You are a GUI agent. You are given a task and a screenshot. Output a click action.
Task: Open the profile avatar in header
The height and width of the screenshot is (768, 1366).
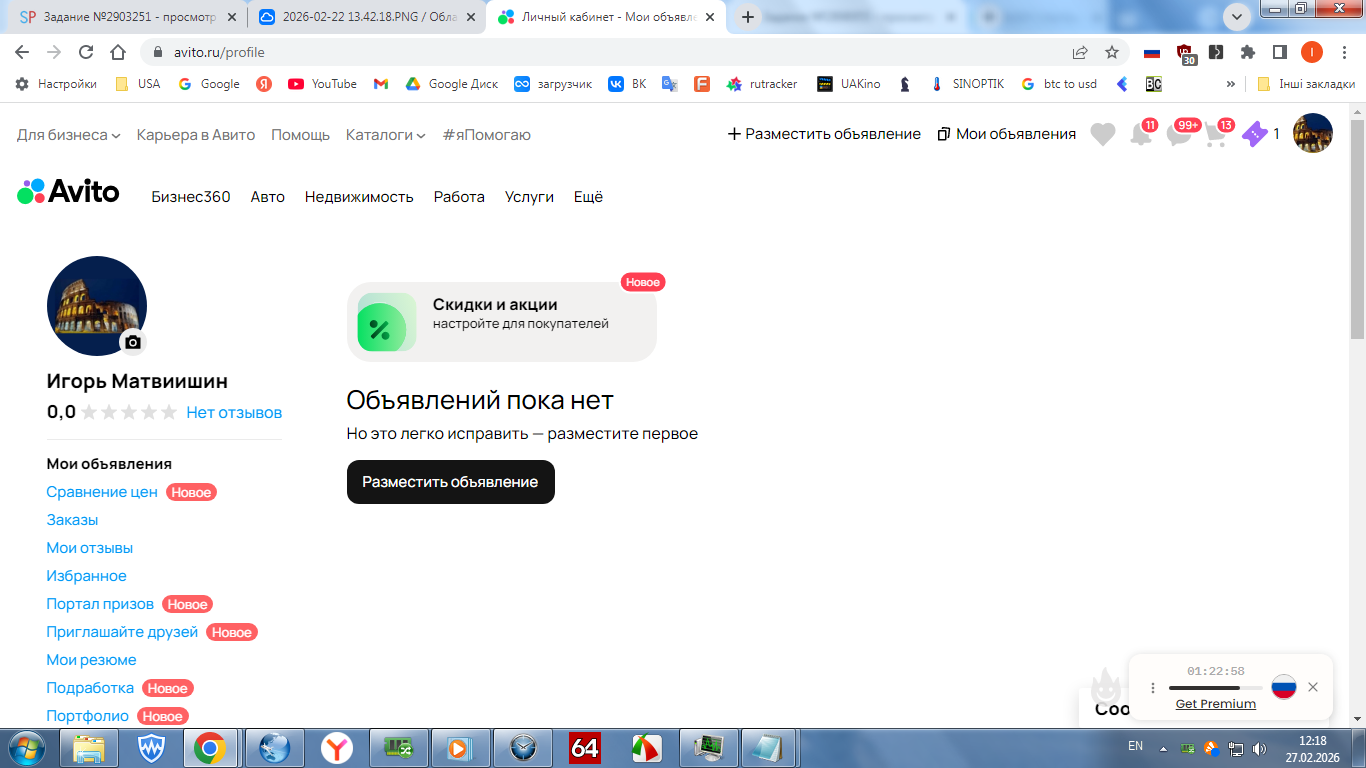click(1313, 133)
